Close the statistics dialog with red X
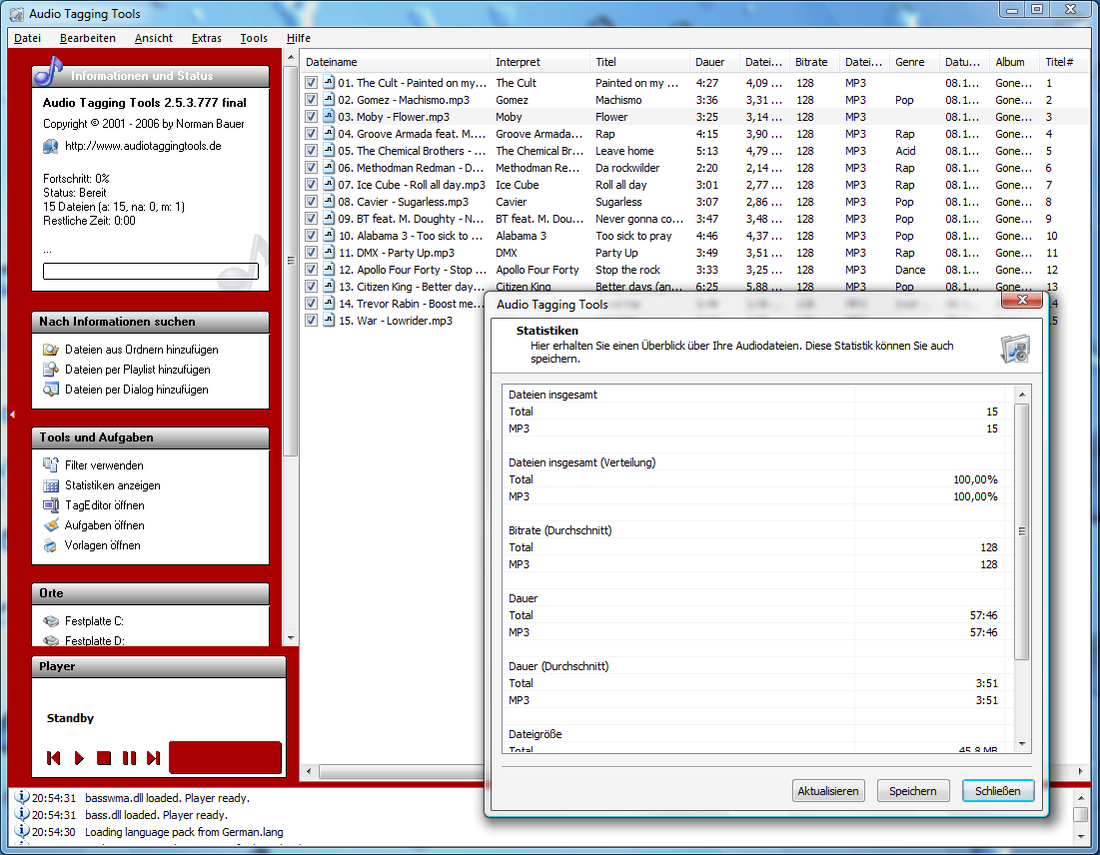Viewport: 1100px width, 855px height. coord(1021,300)
